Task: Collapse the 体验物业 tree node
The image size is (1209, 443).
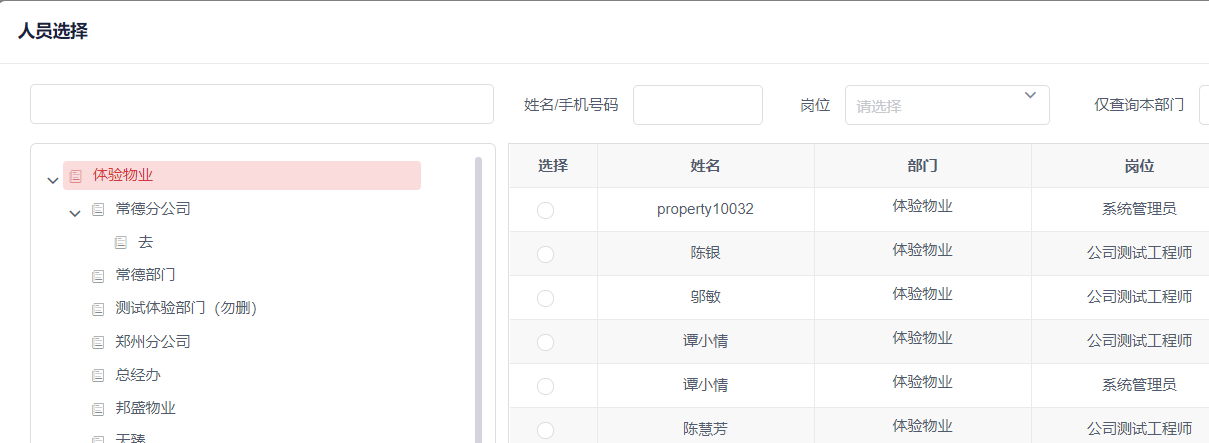Action: [53, 181]
